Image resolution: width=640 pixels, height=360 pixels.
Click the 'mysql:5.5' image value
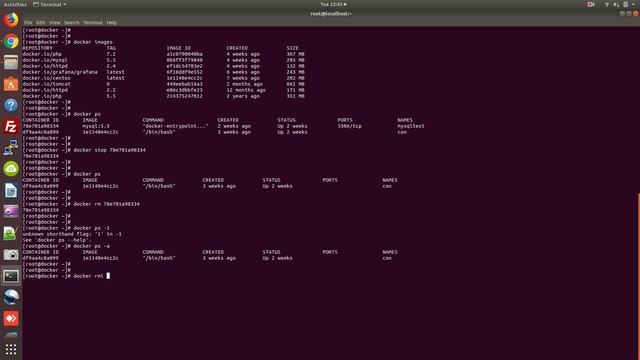click(96, 126)
